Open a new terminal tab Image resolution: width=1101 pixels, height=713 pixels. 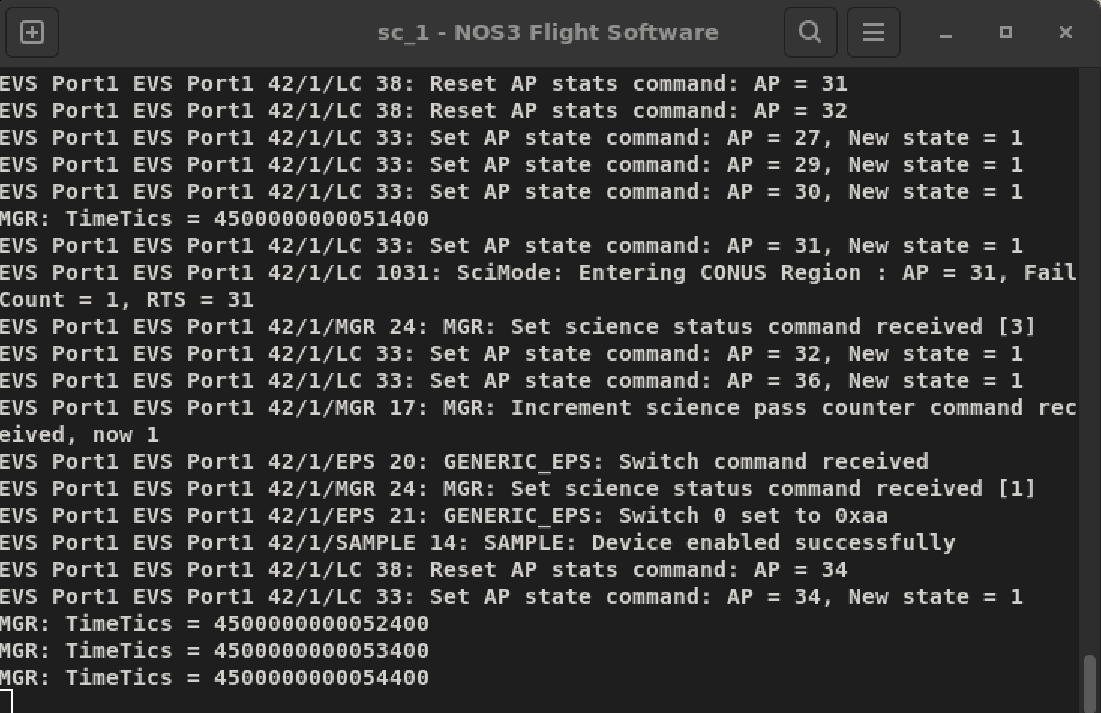pos(32,32)
